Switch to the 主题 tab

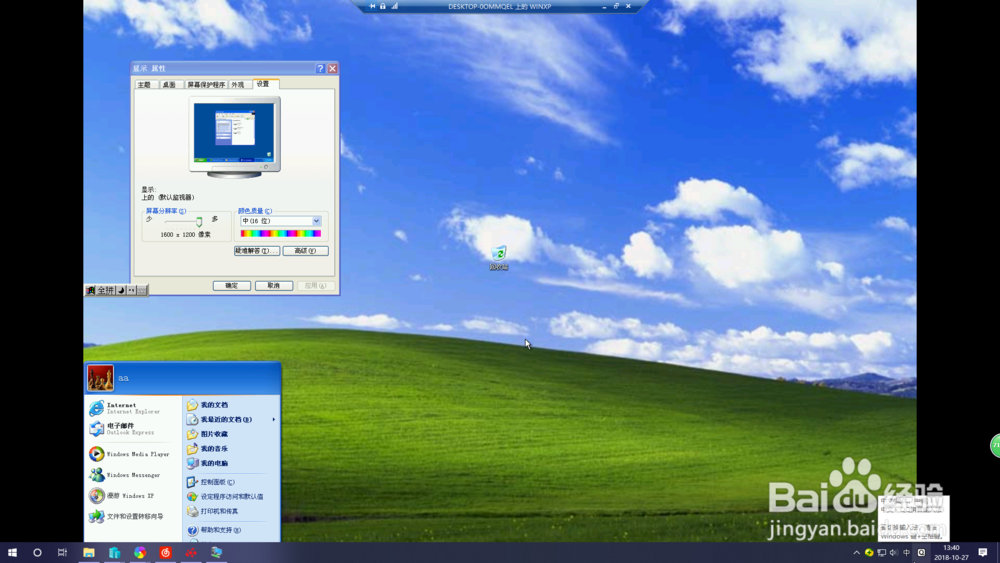(145, 85)
